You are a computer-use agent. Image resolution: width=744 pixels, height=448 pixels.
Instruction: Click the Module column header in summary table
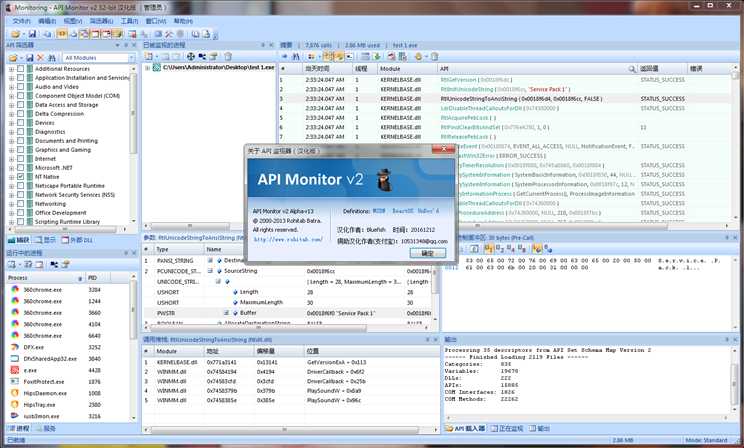click(x=406, y=69)
